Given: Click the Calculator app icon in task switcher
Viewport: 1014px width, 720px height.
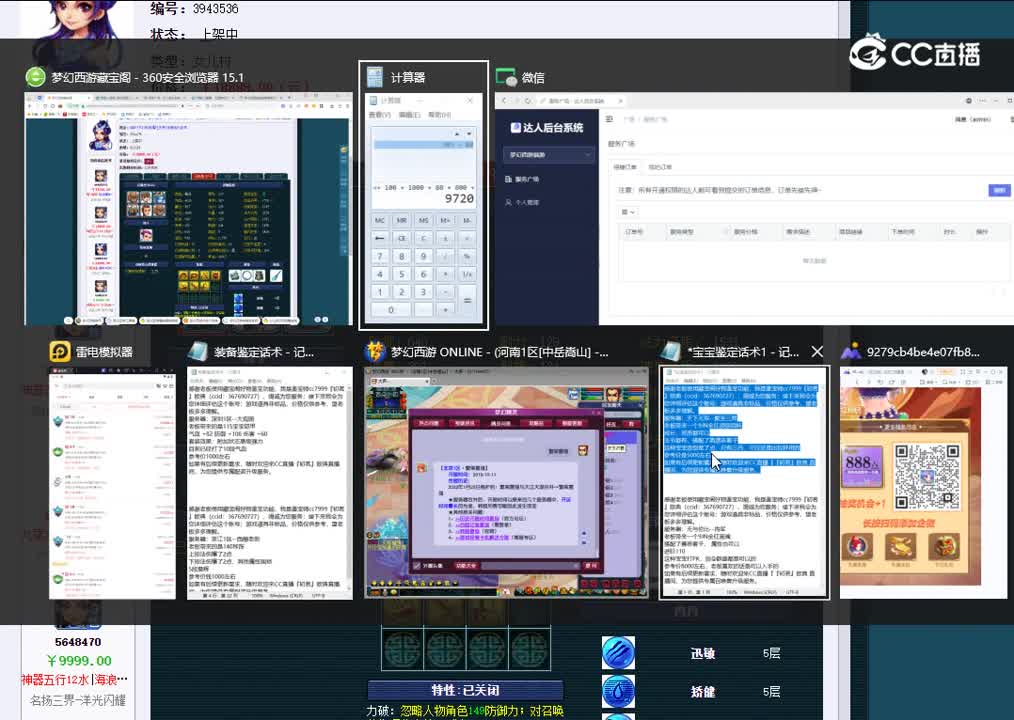Looking at the screenshot, I should (374, 77).
